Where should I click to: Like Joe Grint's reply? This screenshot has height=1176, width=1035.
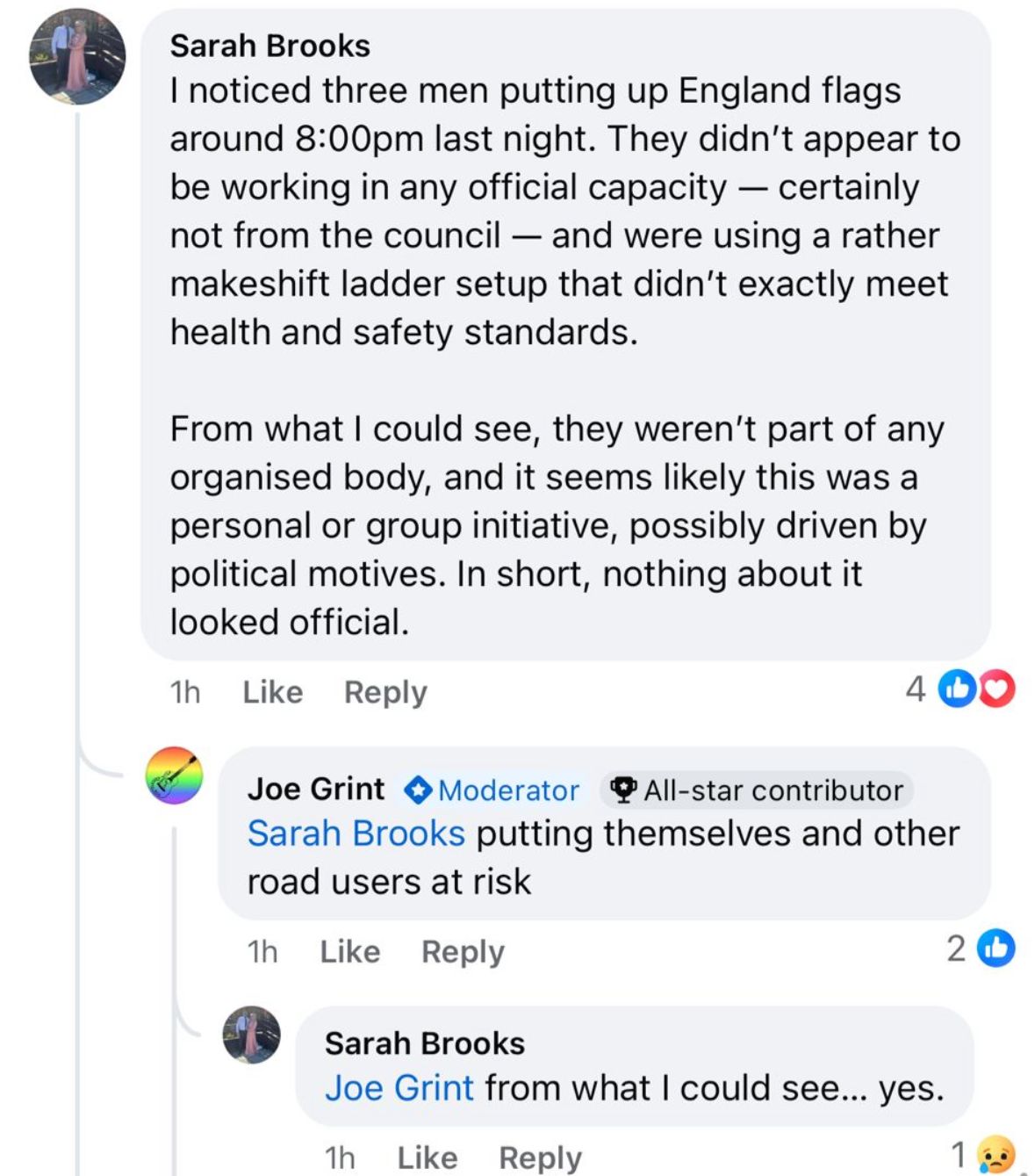coord(350,951)
